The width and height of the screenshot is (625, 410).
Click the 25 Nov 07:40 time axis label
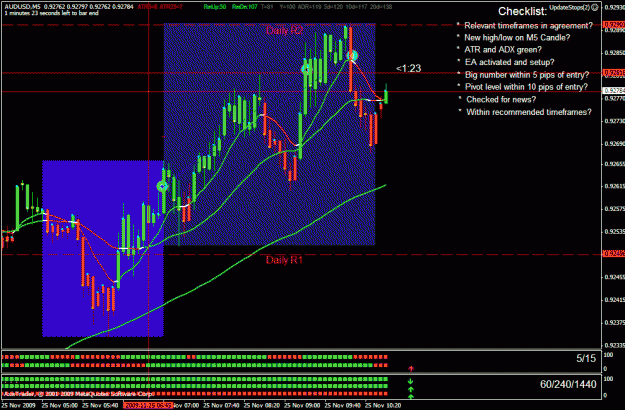(x=221, y=406)
